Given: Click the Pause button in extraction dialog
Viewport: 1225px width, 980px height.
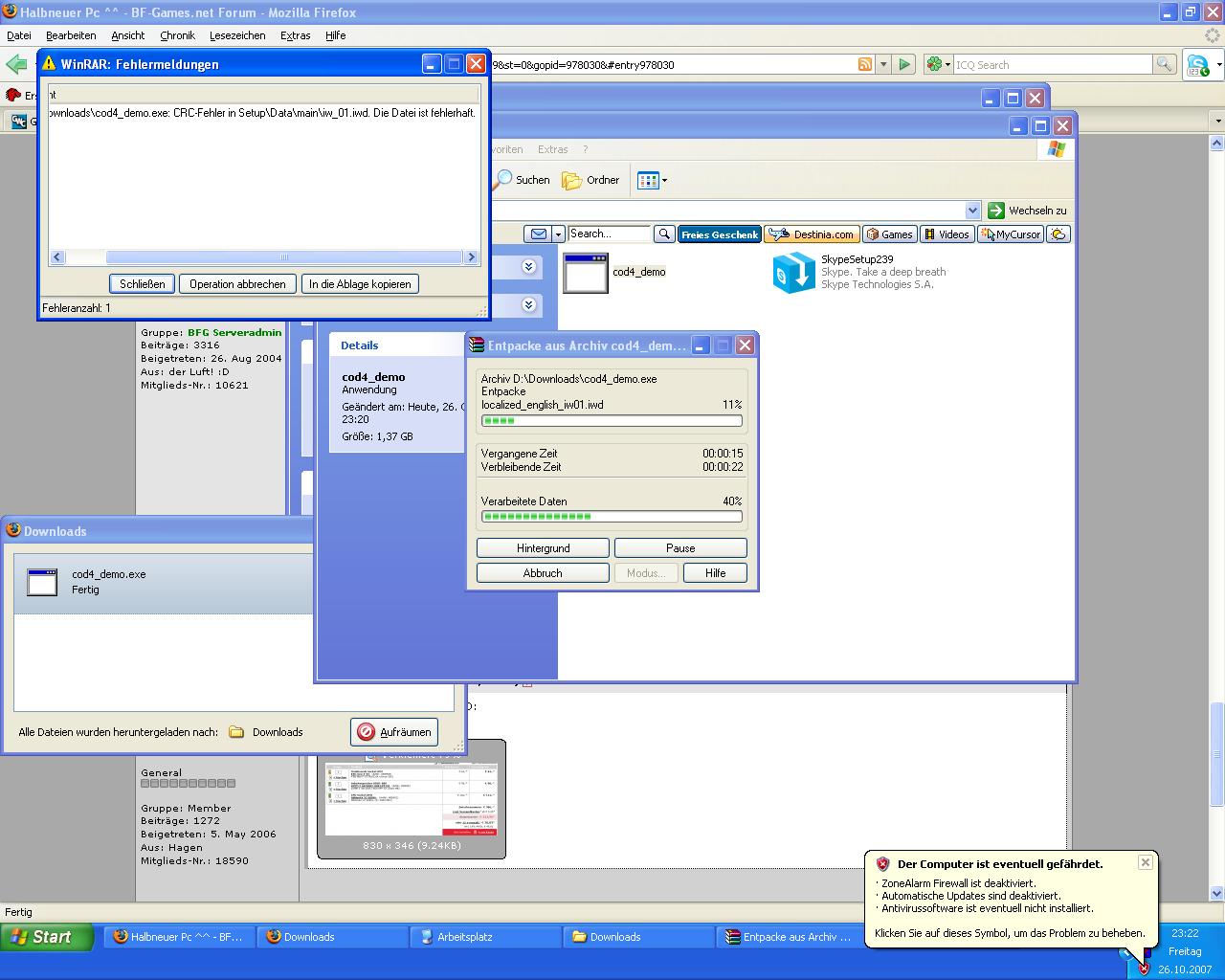Looking at the screenshot, I should (679, 548).
